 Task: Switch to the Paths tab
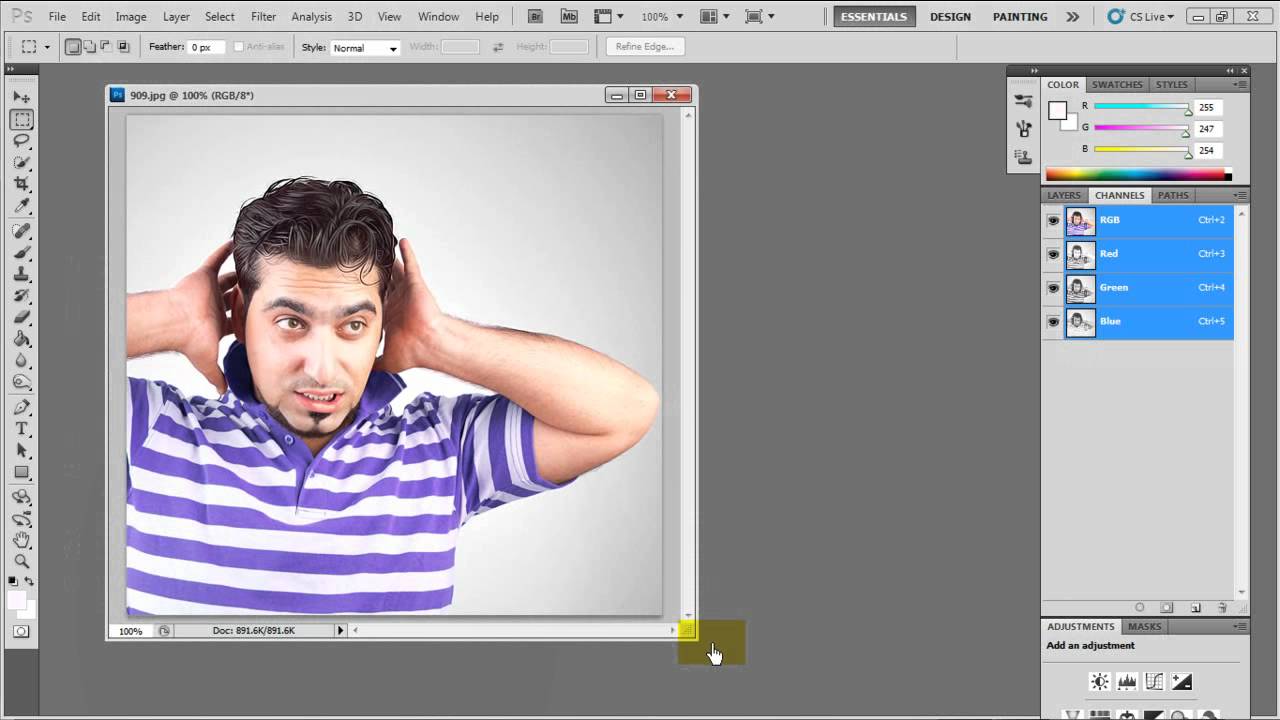point(1173,196)
